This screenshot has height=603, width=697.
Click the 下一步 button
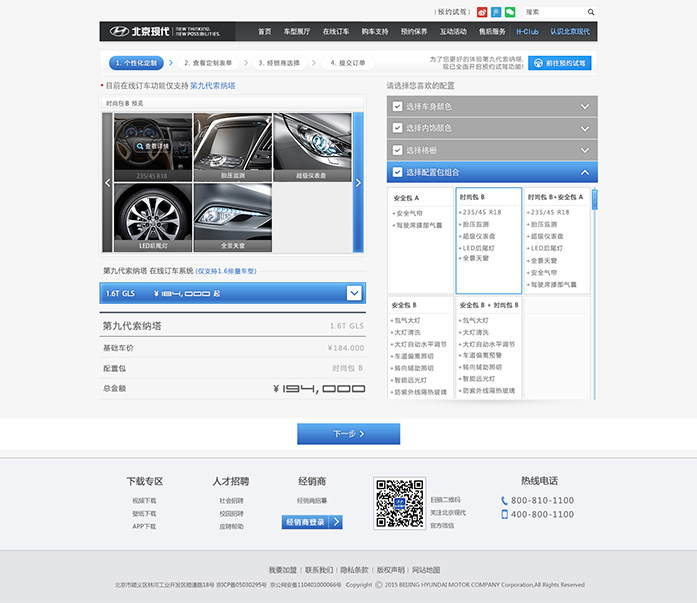click(x=348, y=434)
